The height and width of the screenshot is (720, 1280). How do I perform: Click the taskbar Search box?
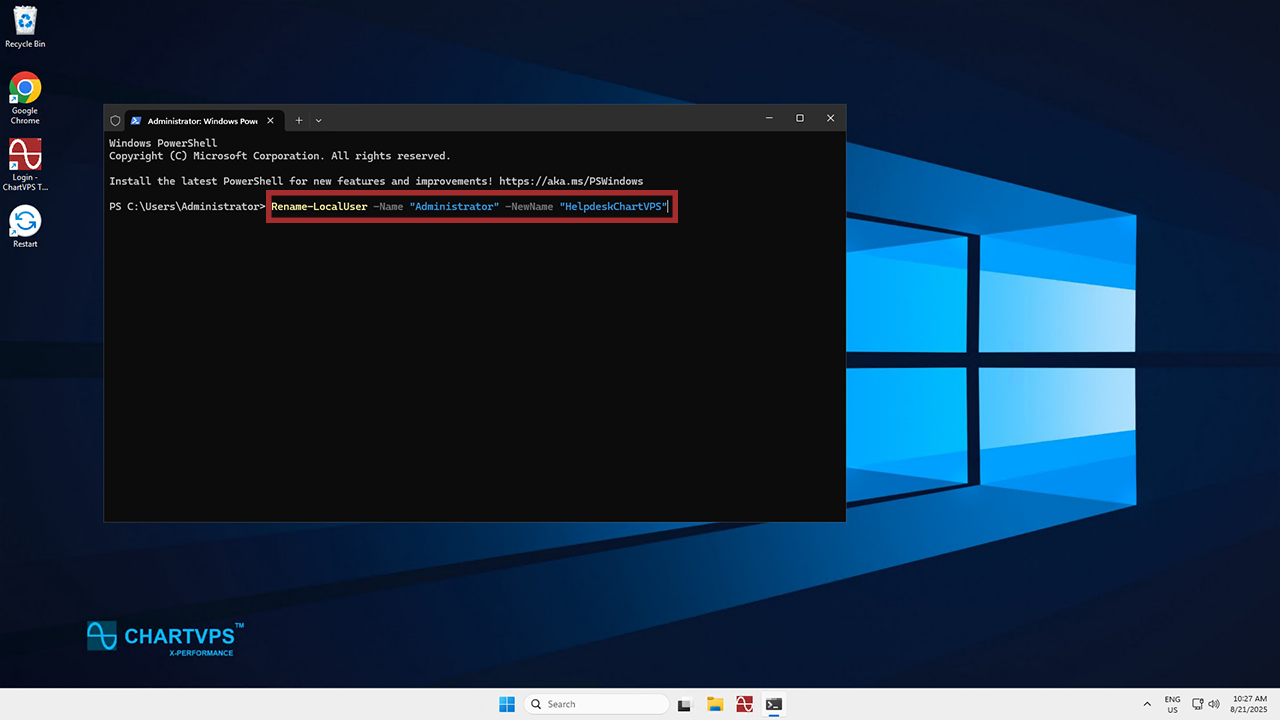(597, 704)
